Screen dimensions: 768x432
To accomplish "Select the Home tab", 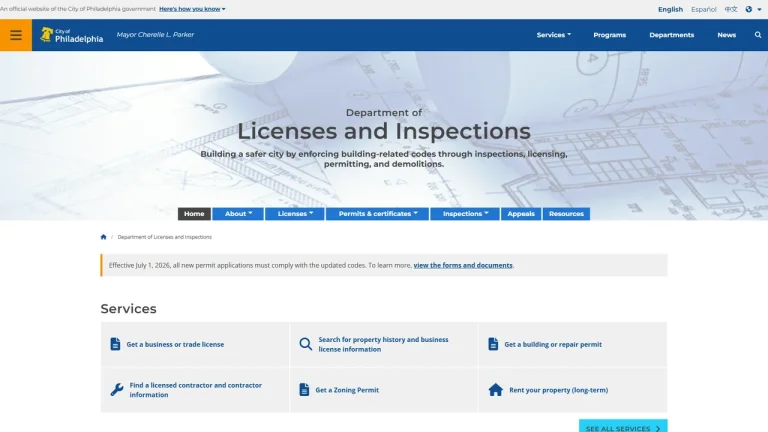I will click(x=194, y=214).
